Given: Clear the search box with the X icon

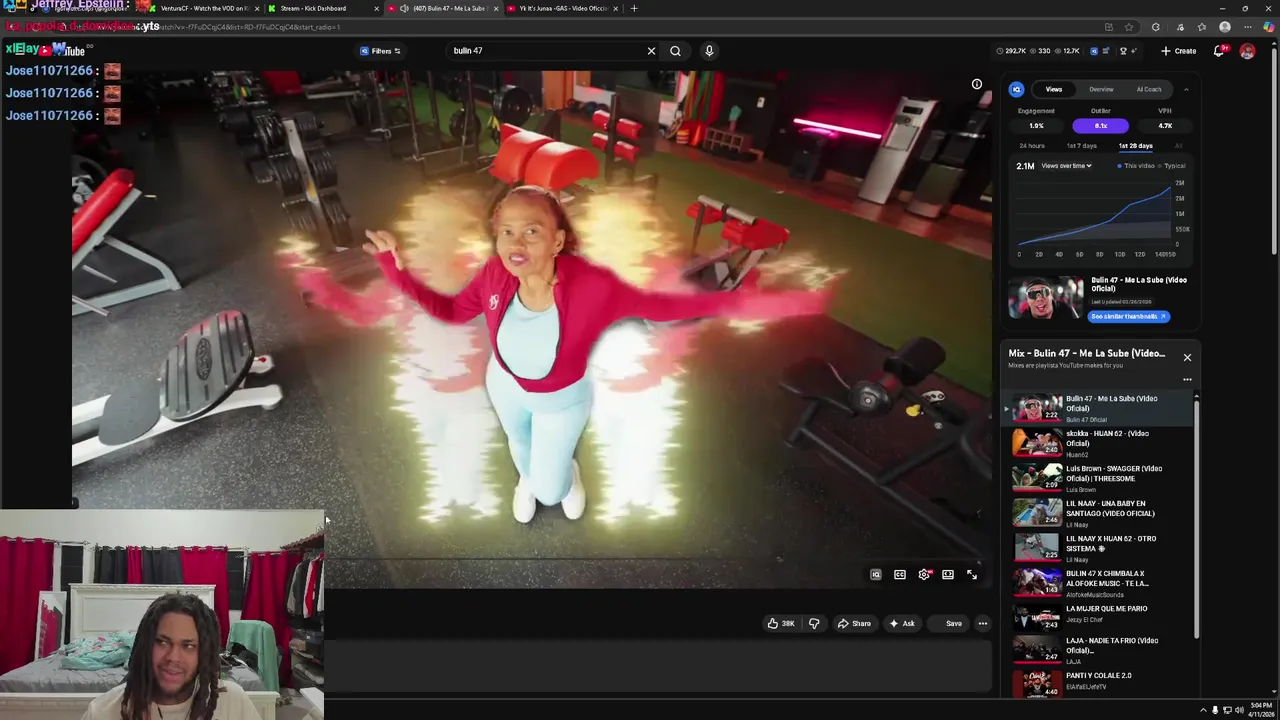Looking at the screenshot, I should click(x=651, y=51).
